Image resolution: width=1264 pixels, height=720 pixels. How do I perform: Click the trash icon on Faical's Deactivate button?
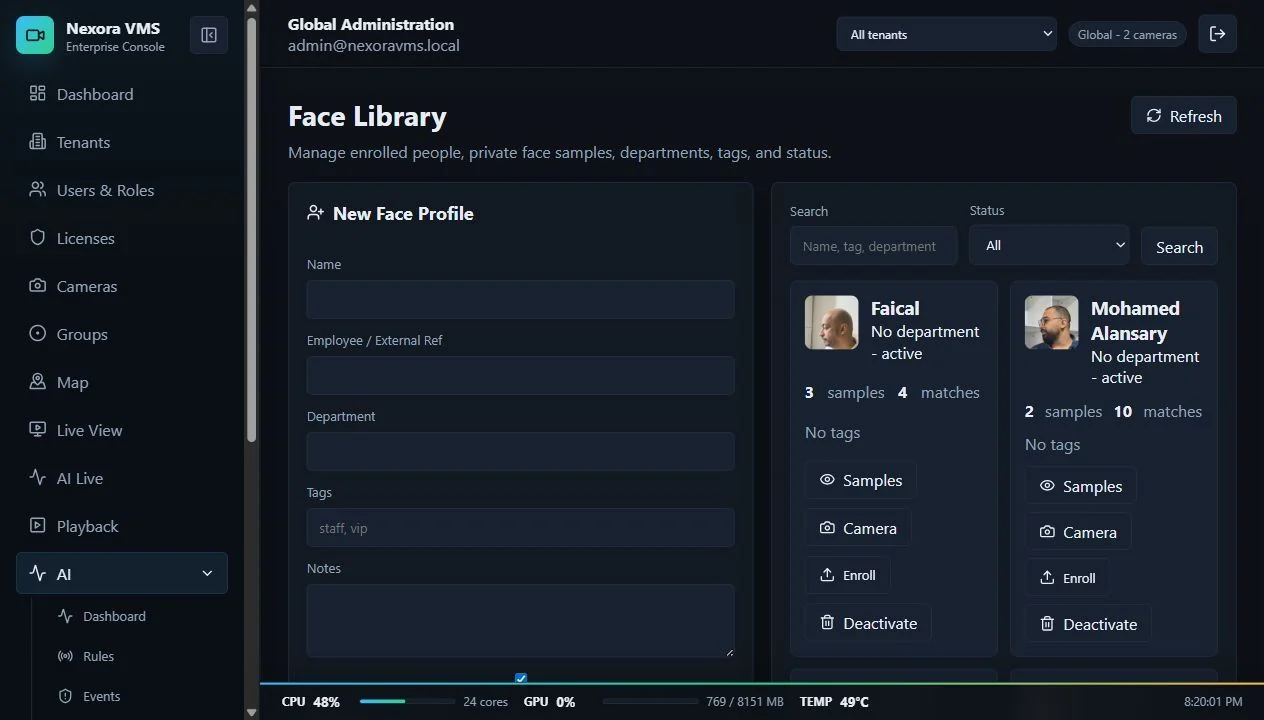(x=827, y=623)
